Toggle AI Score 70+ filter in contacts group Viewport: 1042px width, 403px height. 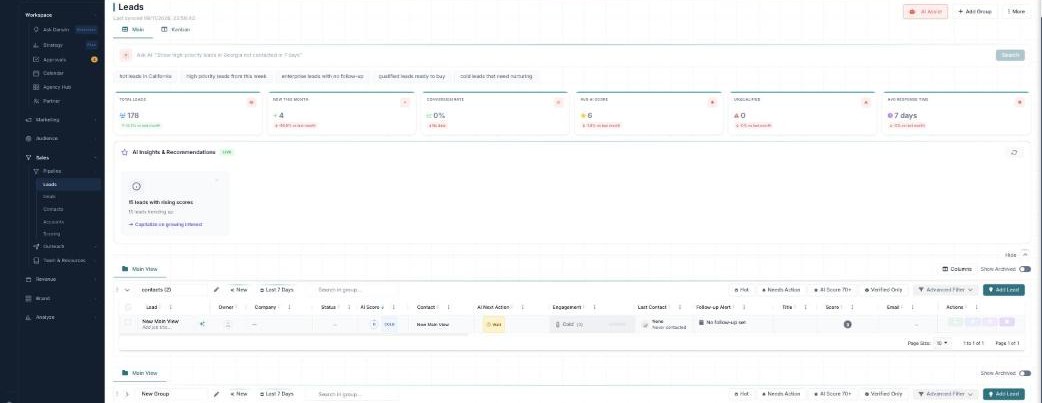tap(832, 290)
